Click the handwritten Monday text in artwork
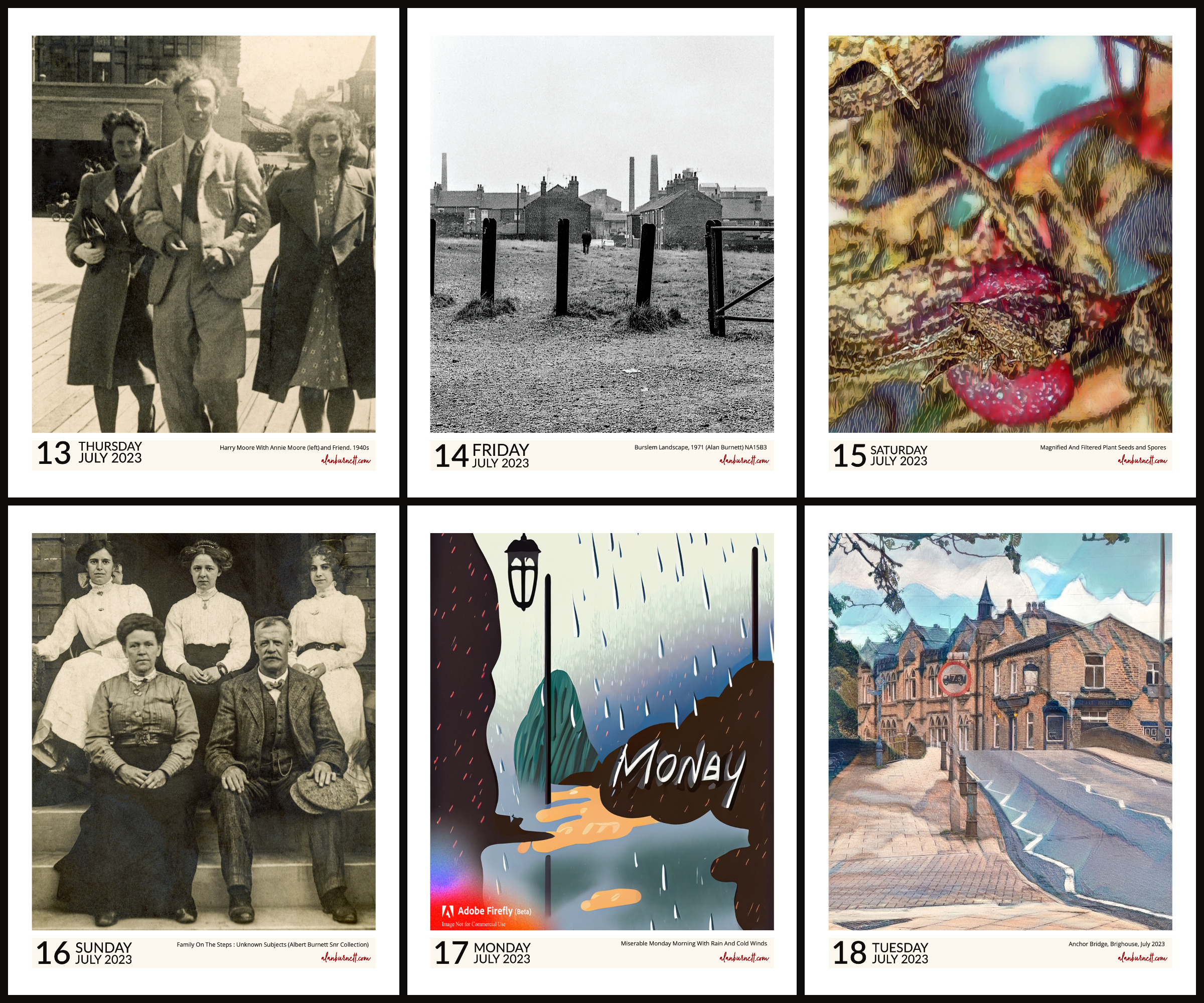The height and width of the screenshot is (1003, 1204). 678,769
